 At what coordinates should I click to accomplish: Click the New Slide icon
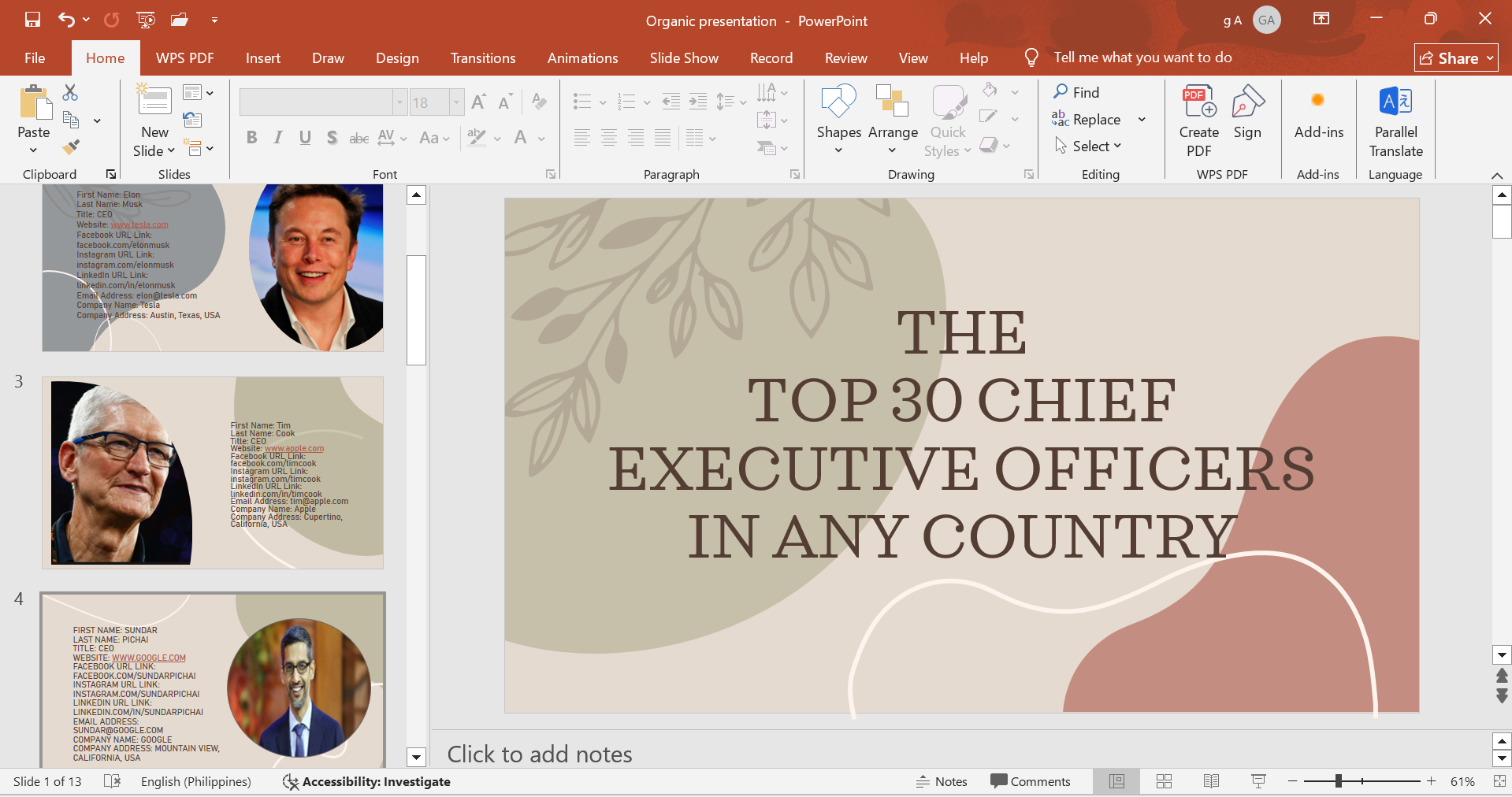pyautogui.click(x=154, y=101)
